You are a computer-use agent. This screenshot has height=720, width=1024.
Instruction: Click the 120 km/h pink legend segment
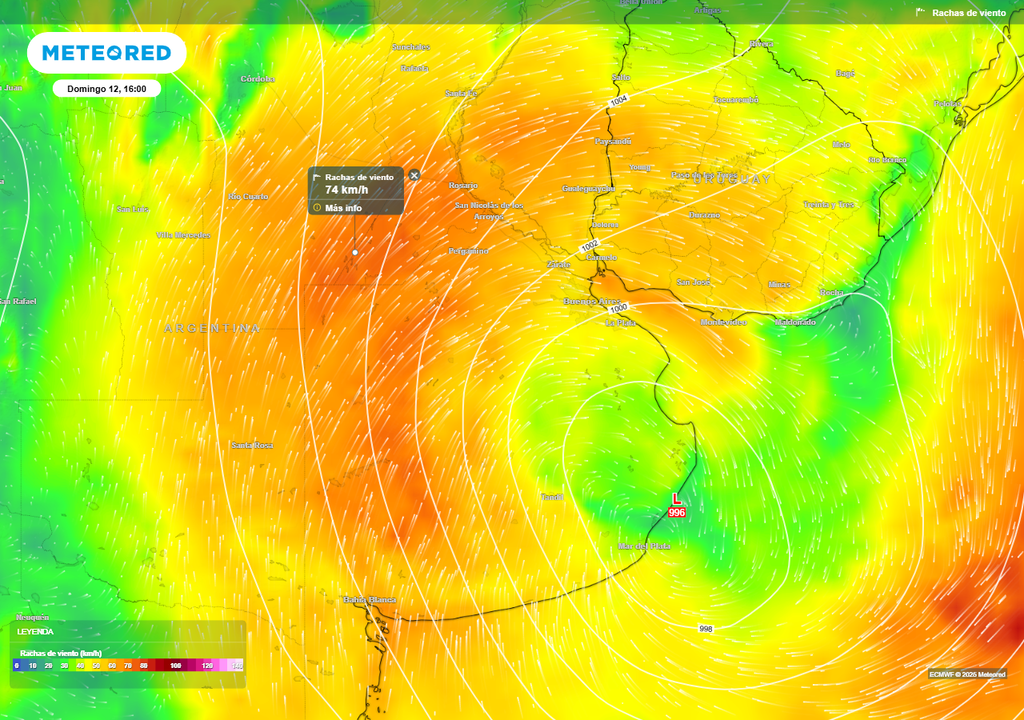click(x=208, y=666)
